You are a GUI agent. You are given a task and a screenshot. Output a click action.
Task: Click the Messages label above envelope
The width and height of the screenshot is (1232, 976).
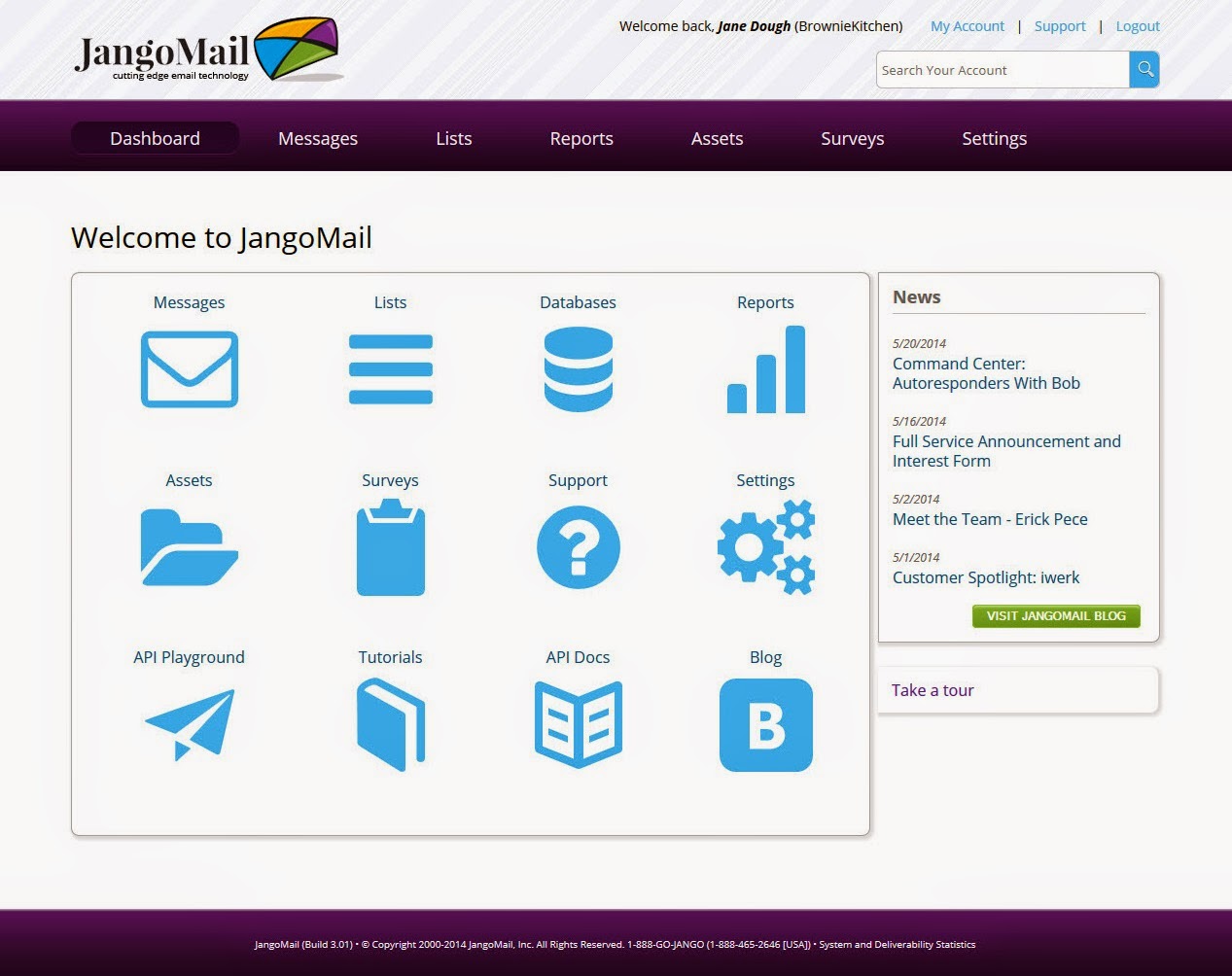[190, 302]
